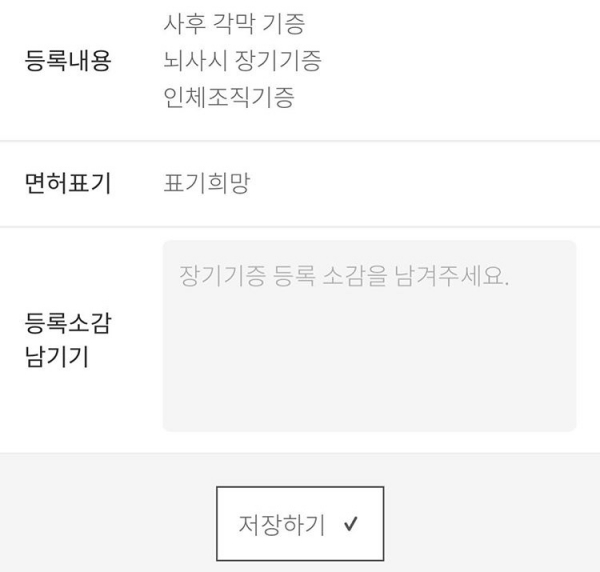Screen dimensions: 600x572
Task: Click the placeholder text 장기기증 등록 소감을 남겨주세요
Action: point(344,275)
